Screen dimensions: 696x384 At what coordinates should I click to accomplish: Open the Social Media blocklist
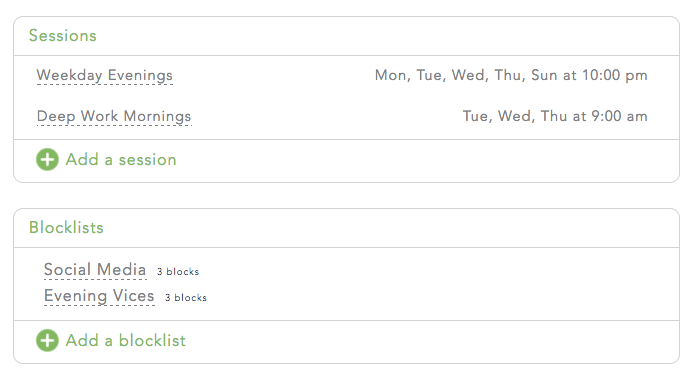click(95, 269)
